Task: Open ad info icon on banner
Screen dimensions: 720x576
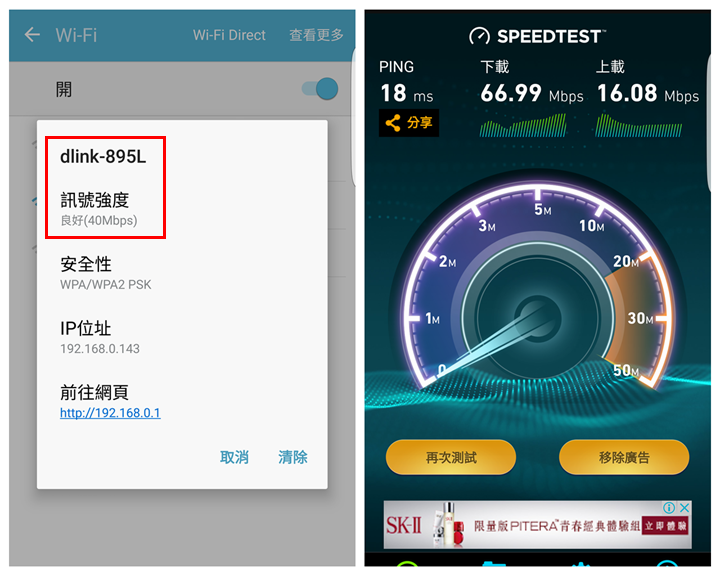Action: tap(669, 508)
